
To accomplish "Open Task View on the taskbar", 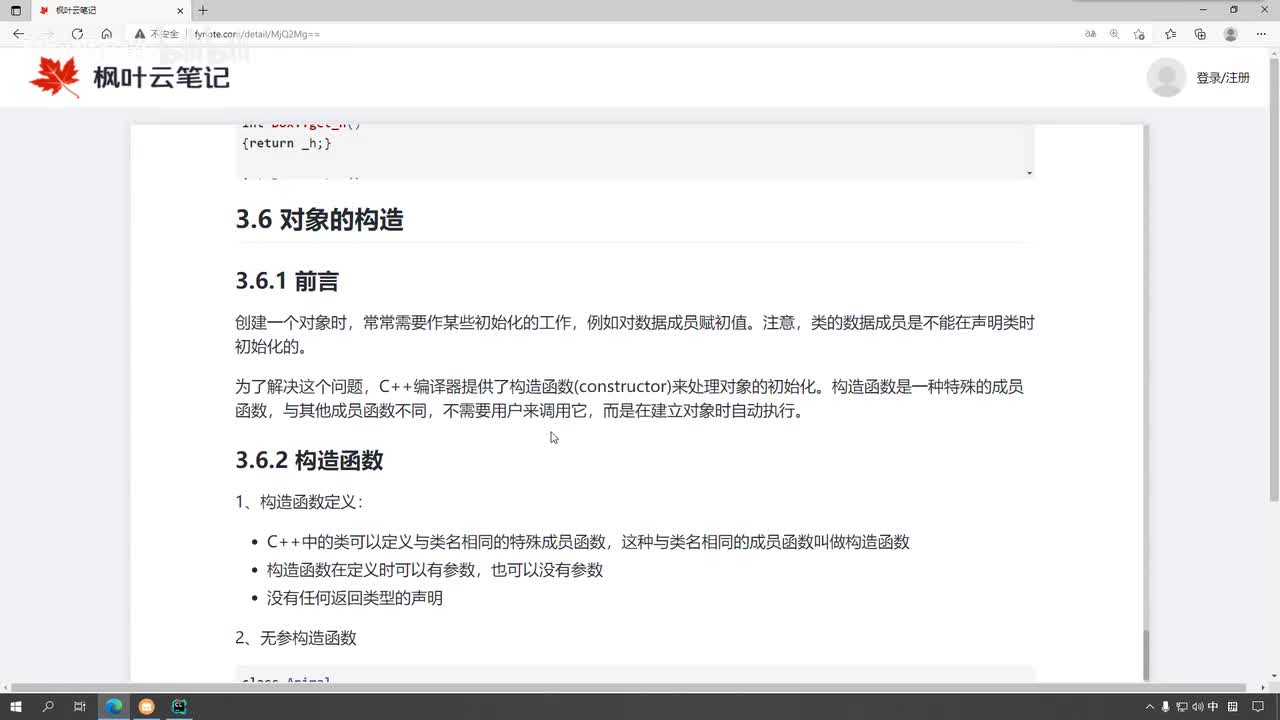I will (x=80, y=706).
